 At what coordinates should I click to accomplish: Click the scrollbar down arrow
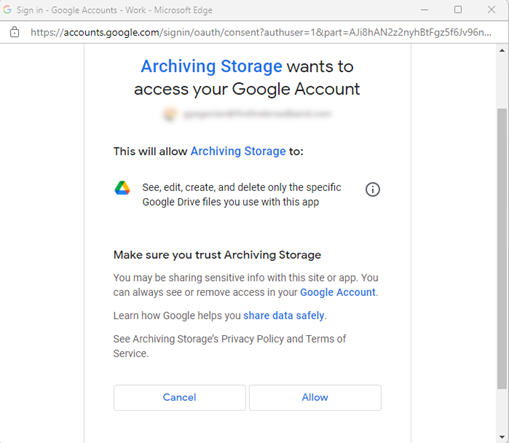click(502, 437)
